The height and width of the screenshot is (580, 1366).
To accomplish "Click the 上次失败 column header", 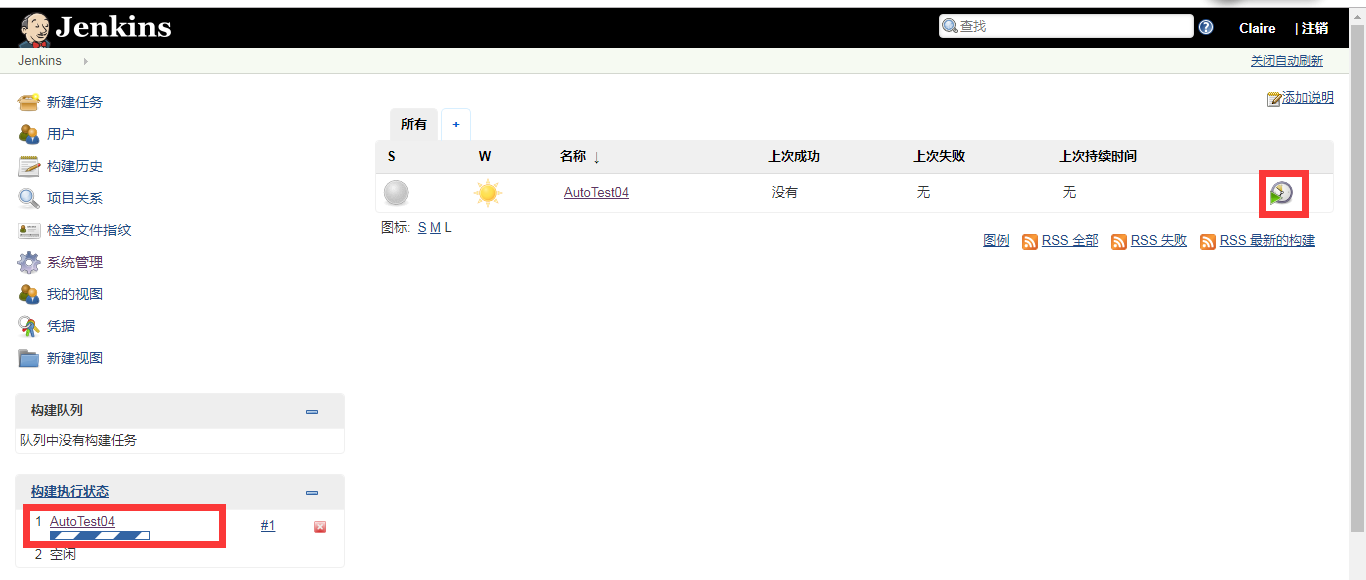I will (x=939, y=157).
